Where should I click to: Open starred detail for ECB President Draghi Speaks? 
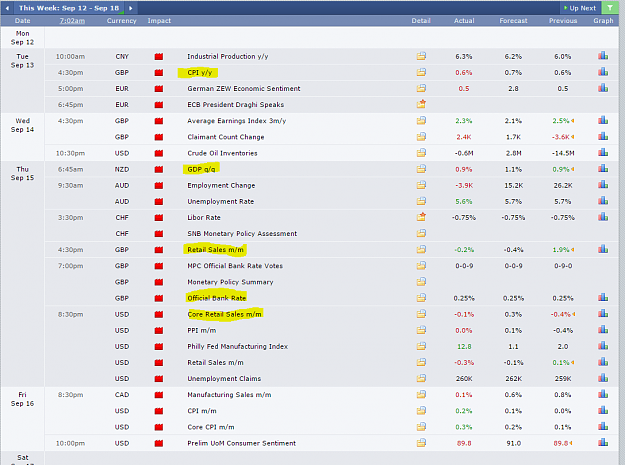[x=421, y=104]
